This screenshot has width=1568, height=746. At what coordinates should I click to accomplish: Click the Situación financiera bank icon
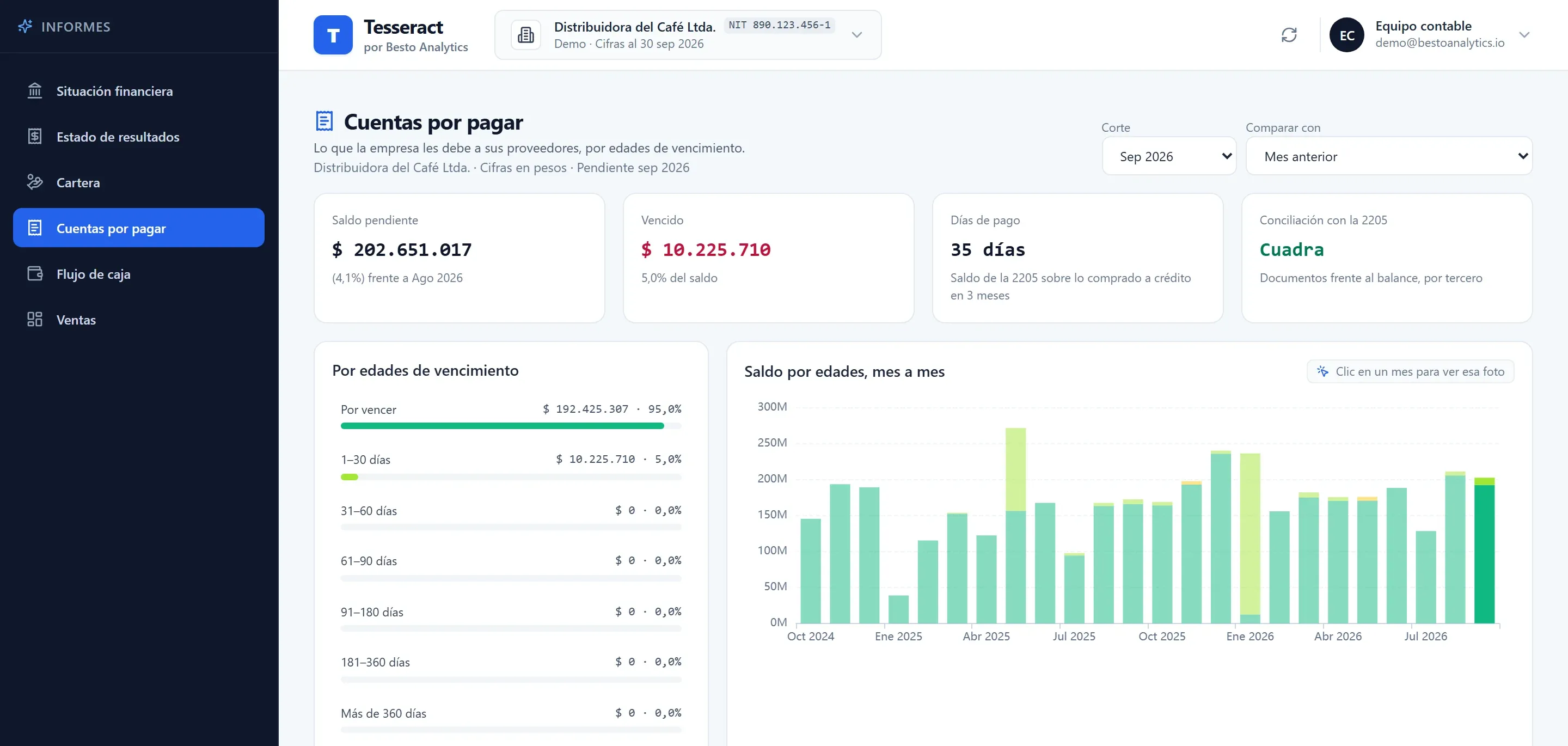coord(35,91)
